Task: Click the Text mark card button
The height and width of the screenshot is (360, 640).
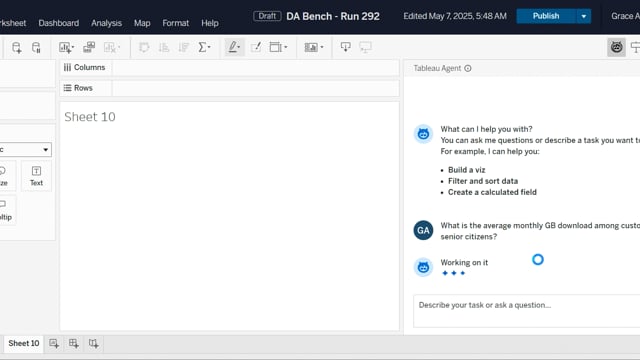Action: (x=36, y=176)
